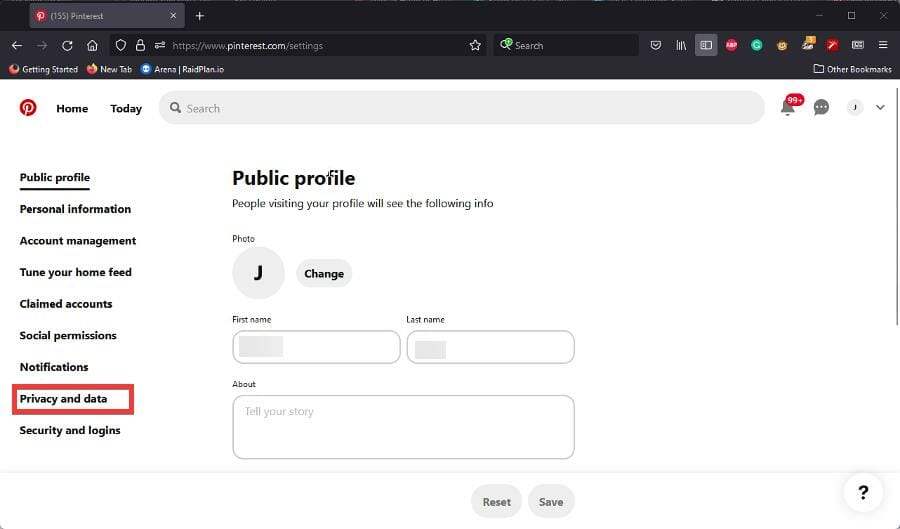Bookmark this page with the star icon
900x529 pixels.
(475, 45)
